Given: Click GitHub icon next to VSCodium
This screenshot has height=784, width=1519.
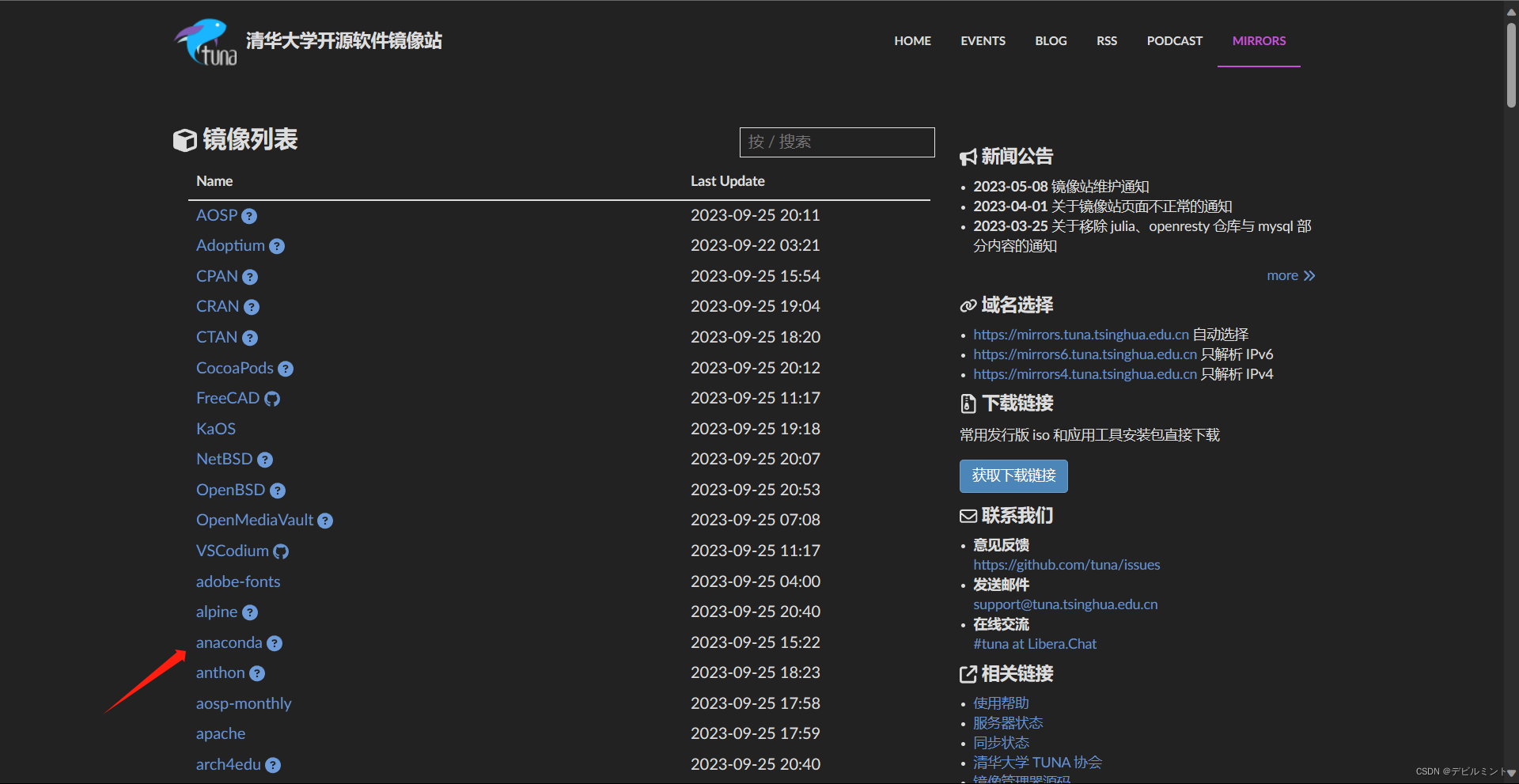Looking at the screenshot, I should 281,551.
